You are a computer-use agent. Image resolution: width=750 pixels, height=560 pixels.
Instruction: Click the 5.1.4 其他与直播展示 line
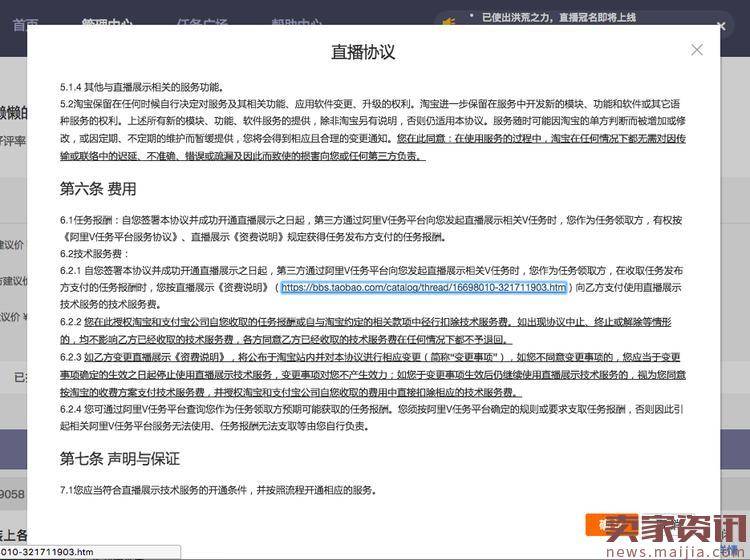coord(142,87)
